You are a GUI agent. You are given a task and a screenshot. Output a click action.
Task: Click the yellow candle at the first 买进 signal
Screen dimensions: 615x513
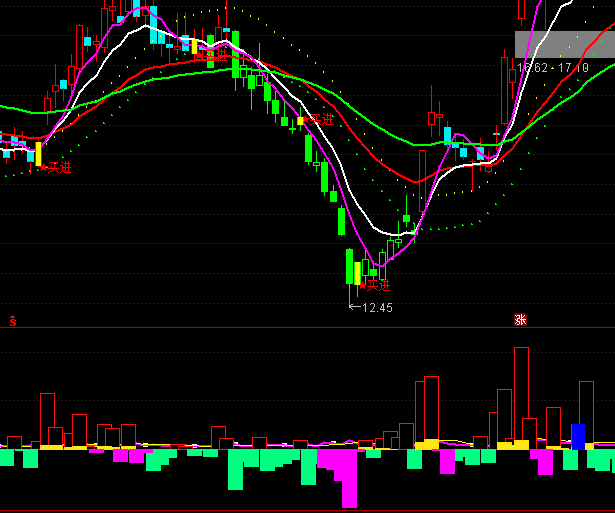38,153
